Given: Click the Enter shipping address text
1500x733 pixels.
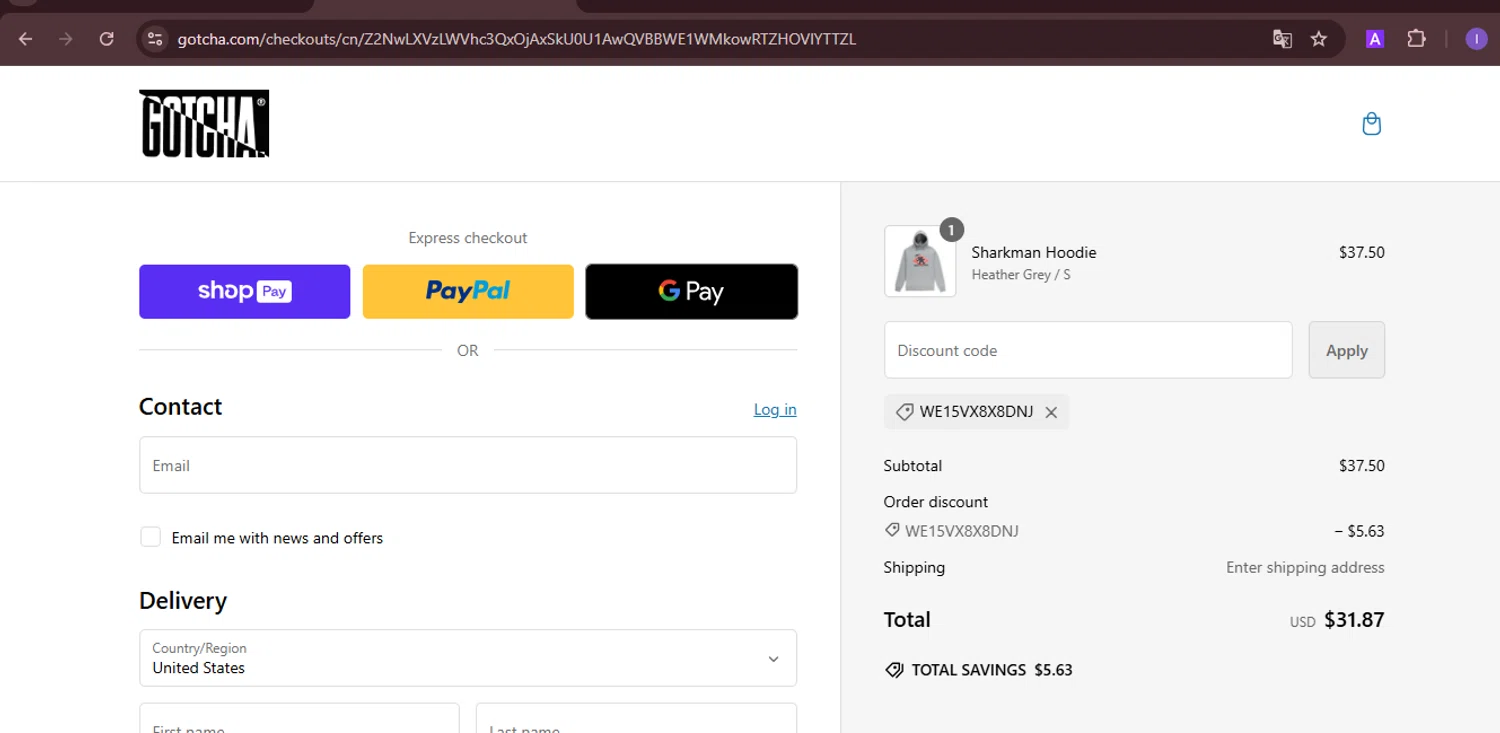Looking at the screenshot, I should pyautogui.click(x=1305, y=567).
